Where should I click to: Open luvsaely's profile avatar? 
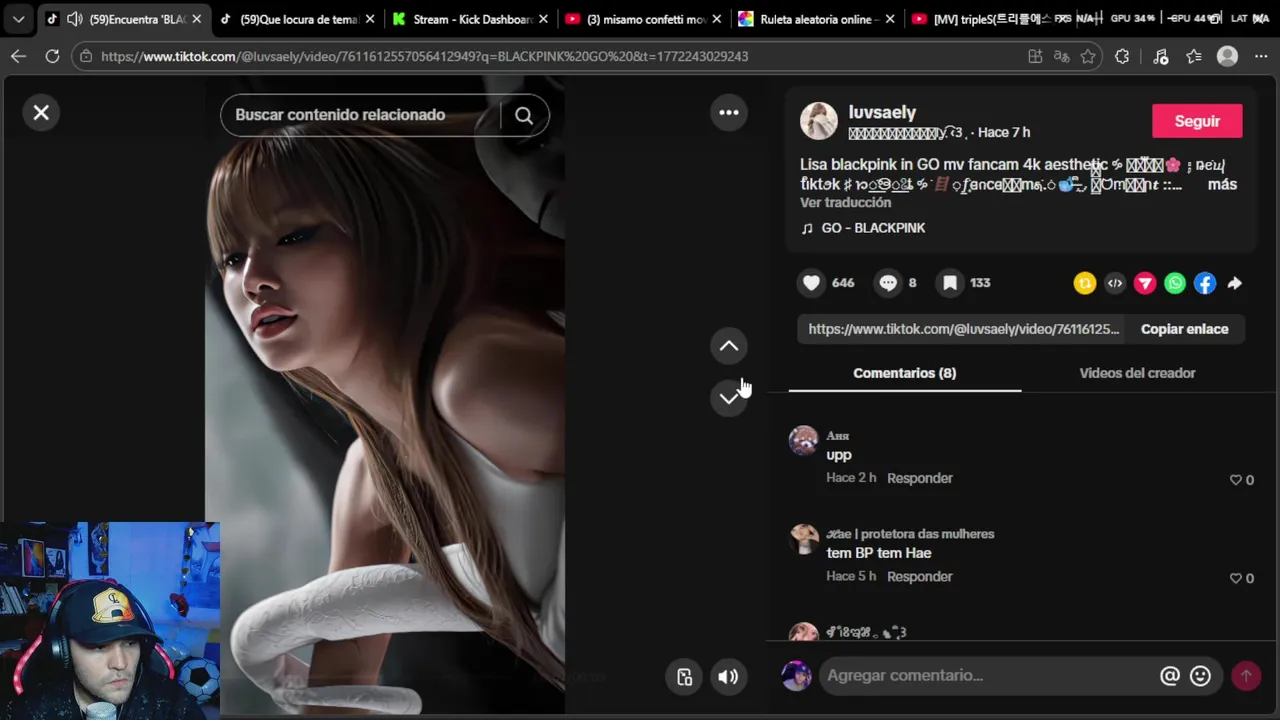click(819, 121)
